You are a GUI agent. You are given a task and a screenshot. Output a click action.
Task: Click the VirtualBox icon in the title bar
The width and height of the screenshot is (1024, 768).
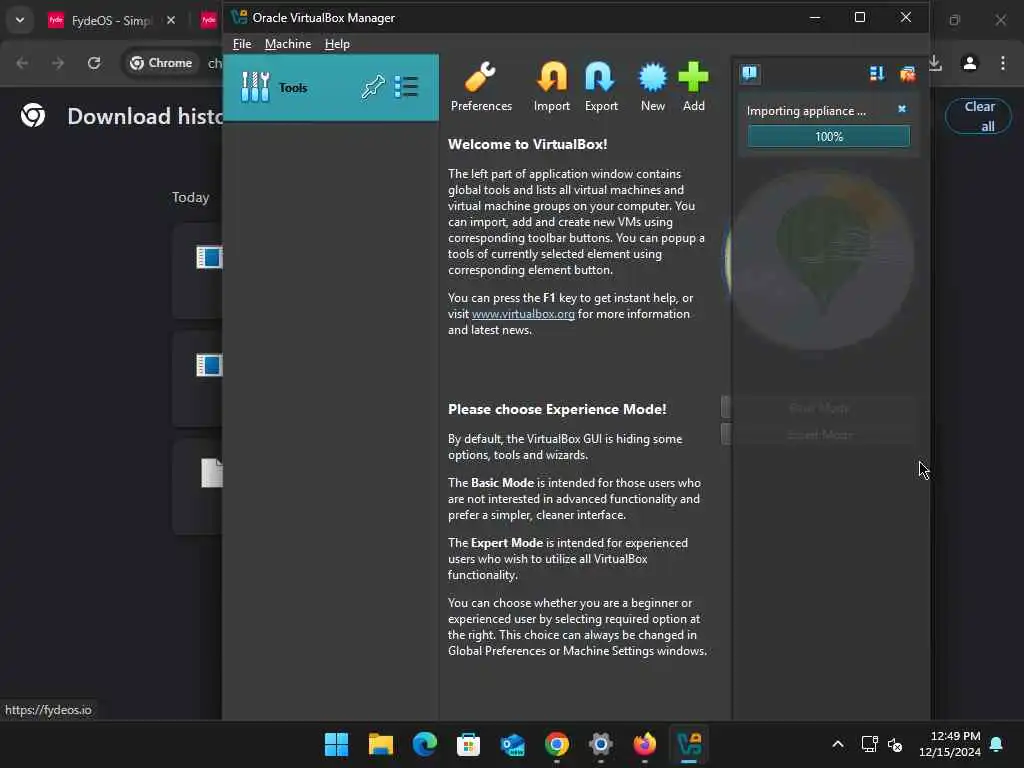point(239,18)
